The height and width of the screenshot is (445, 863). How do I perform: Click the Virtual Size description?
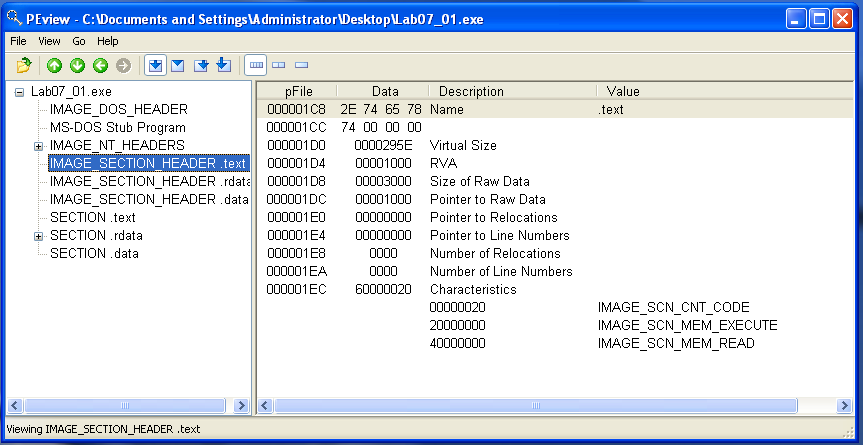(463, 146)
